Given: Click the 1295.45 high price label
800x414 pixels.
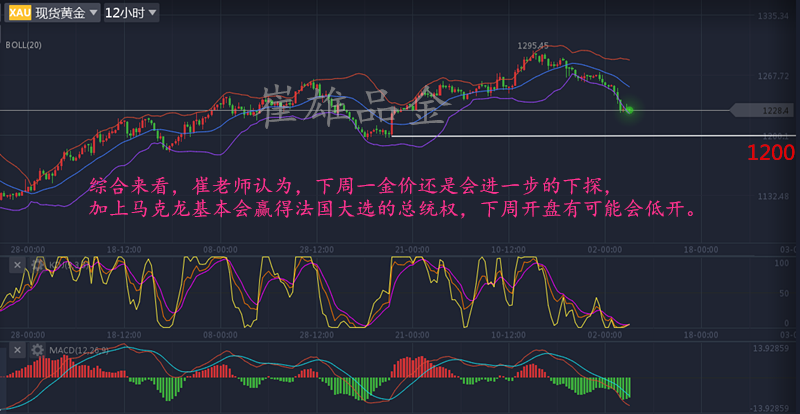Looking at the screenshot, I should tap(533, 45).
